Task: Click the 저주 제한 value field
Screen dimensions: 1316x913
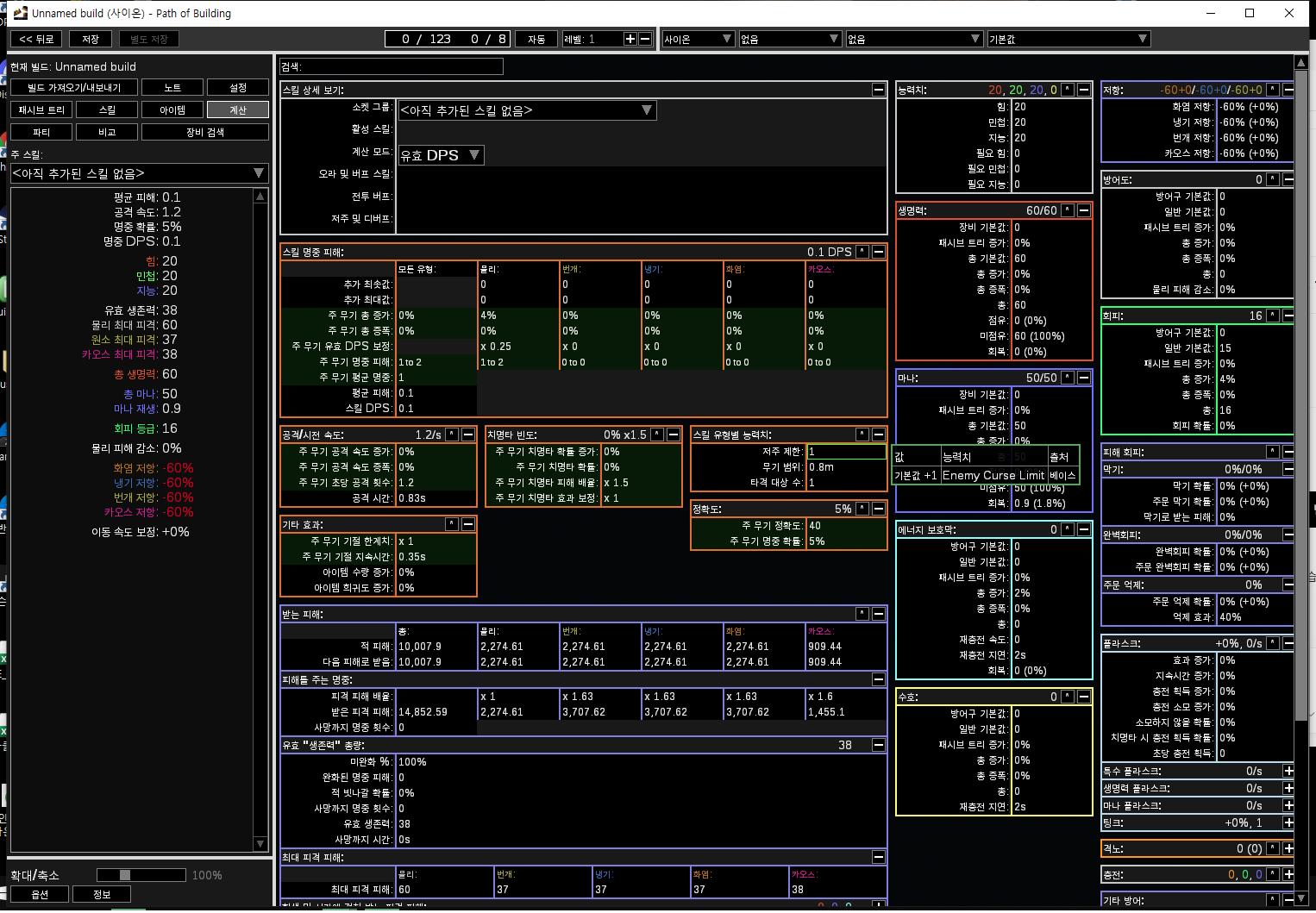Action: [846, 451]
